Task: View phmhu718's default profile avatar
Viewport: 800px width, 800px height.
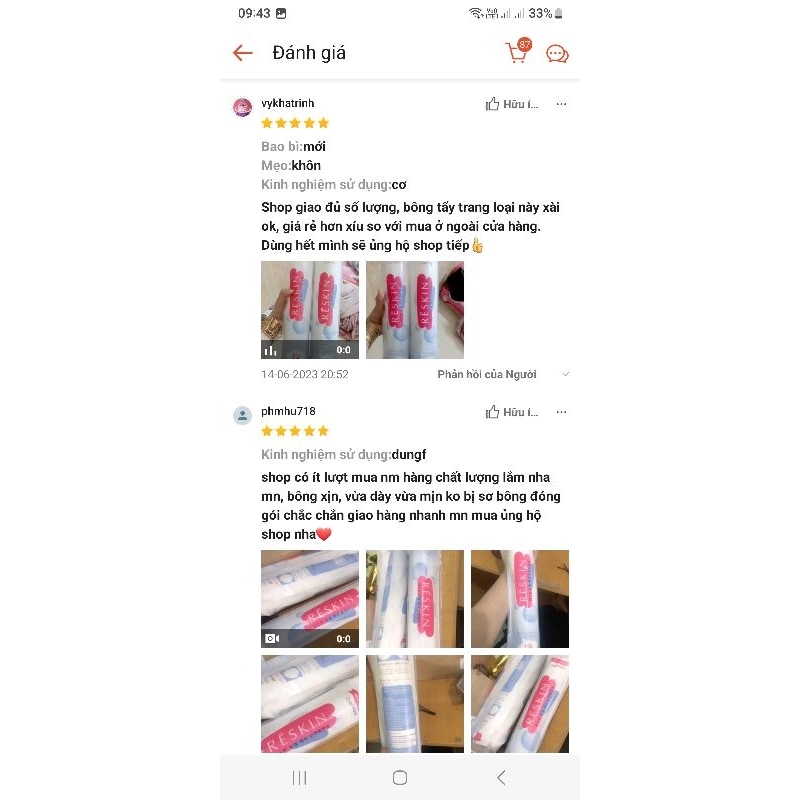Action: pos(243,415)
